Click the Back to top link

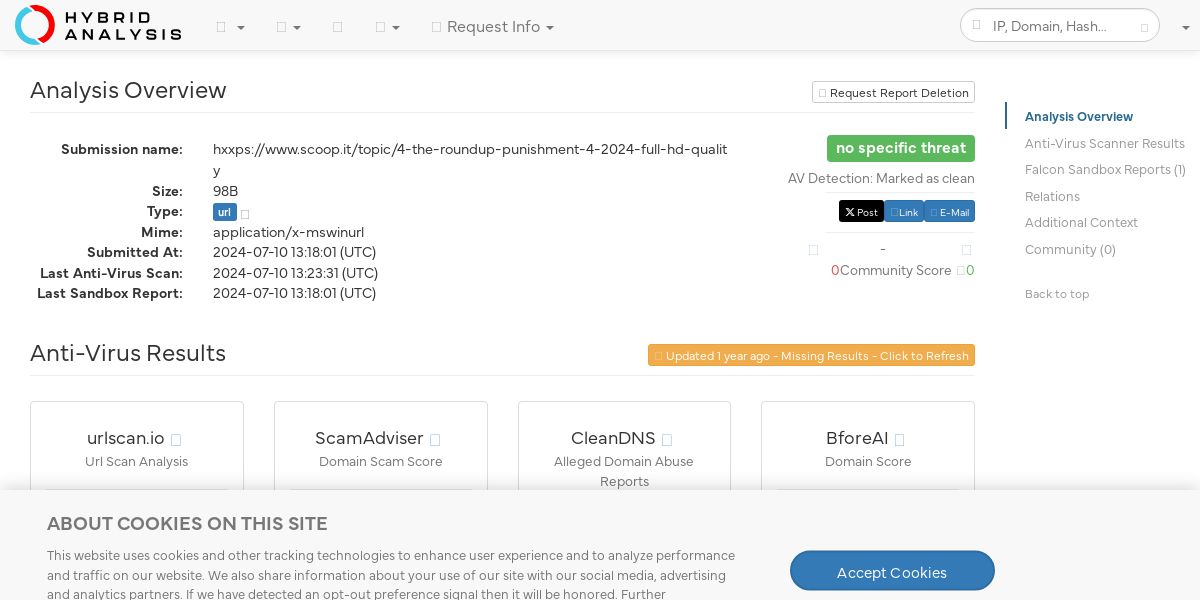pos(1056,294)
